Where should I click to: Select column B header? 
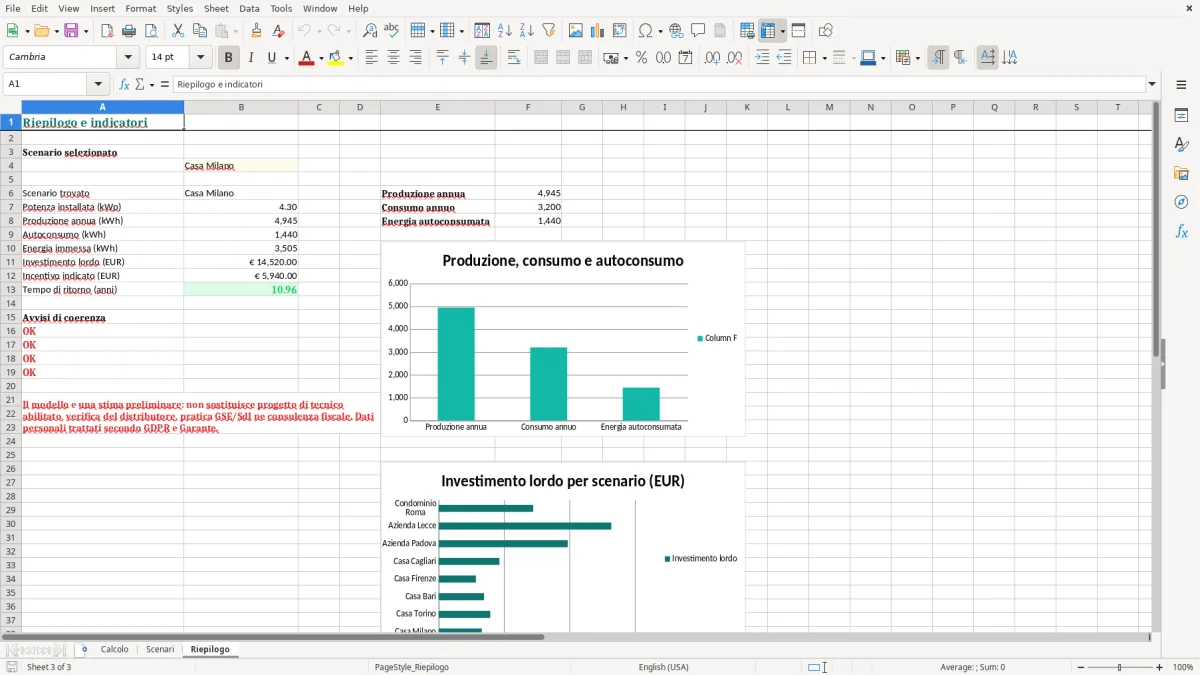[x=241, y=107]
